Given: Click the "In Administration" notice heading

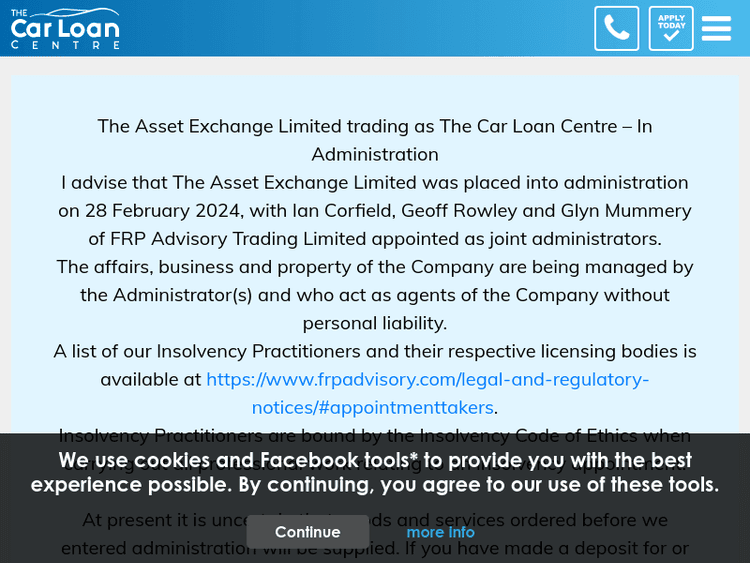Looking at the screenshot, I should tap(375, 140).
